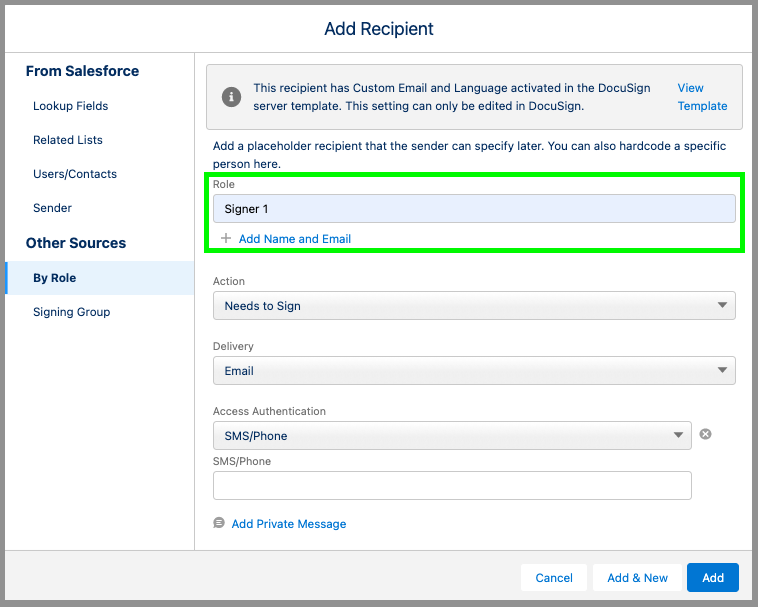
Task: Open the Action dropdown arrow
Action: (722, 305)
